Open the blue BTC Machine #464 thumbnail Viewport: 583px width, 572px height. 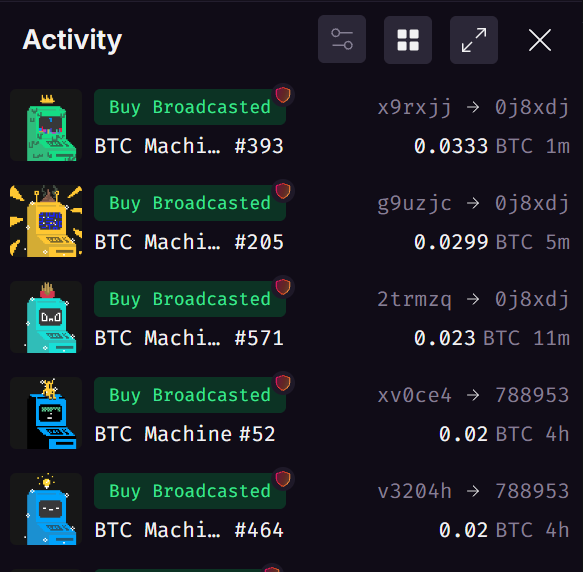(46, 509)
